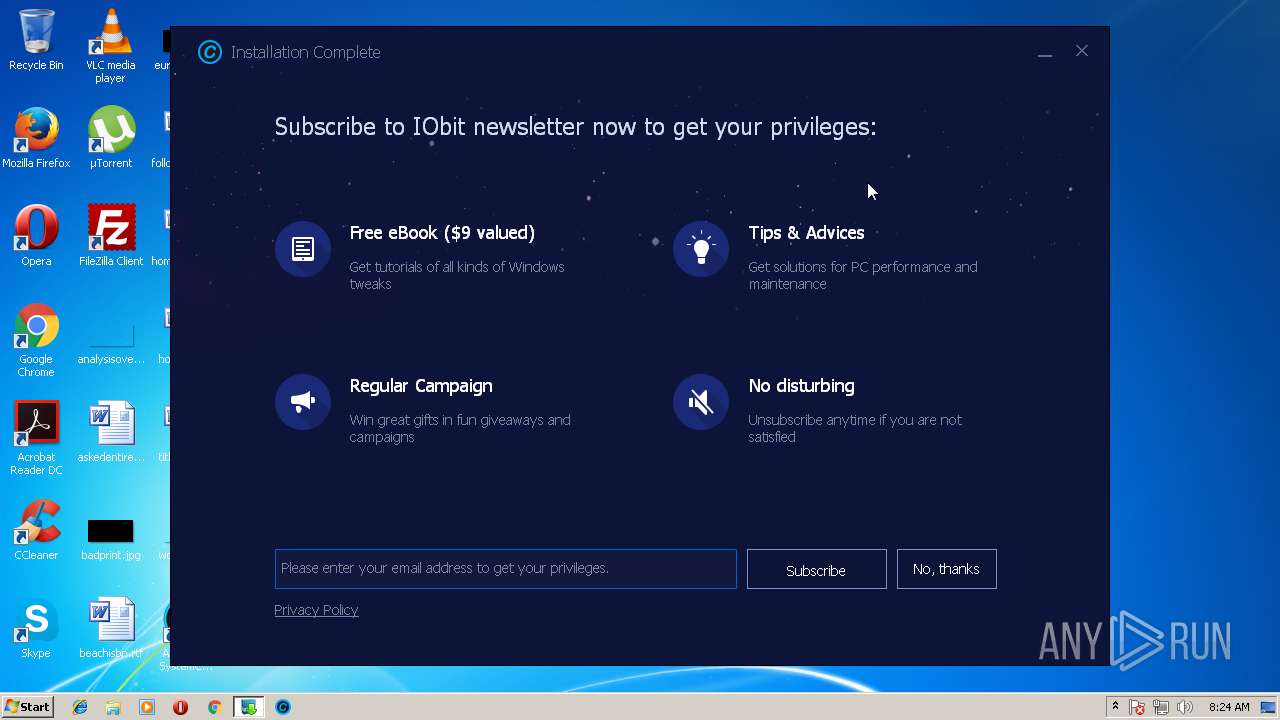Select the VLC media player shortcut
Image resolution: width=1280 pixels, height=720 pixels.
point(110,46)
